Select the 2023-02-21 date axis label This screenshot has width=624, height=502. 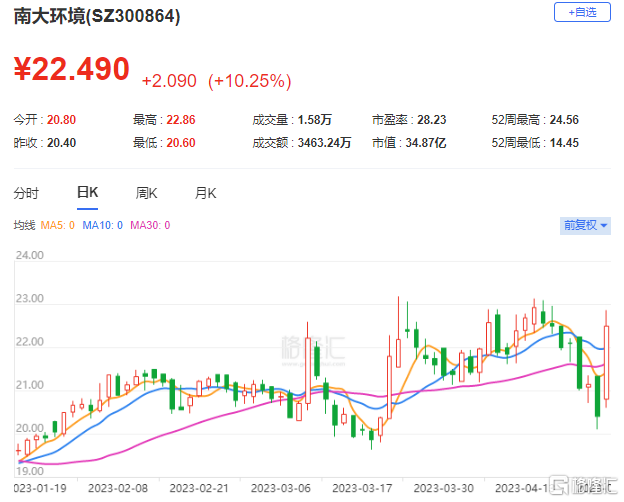199,488
